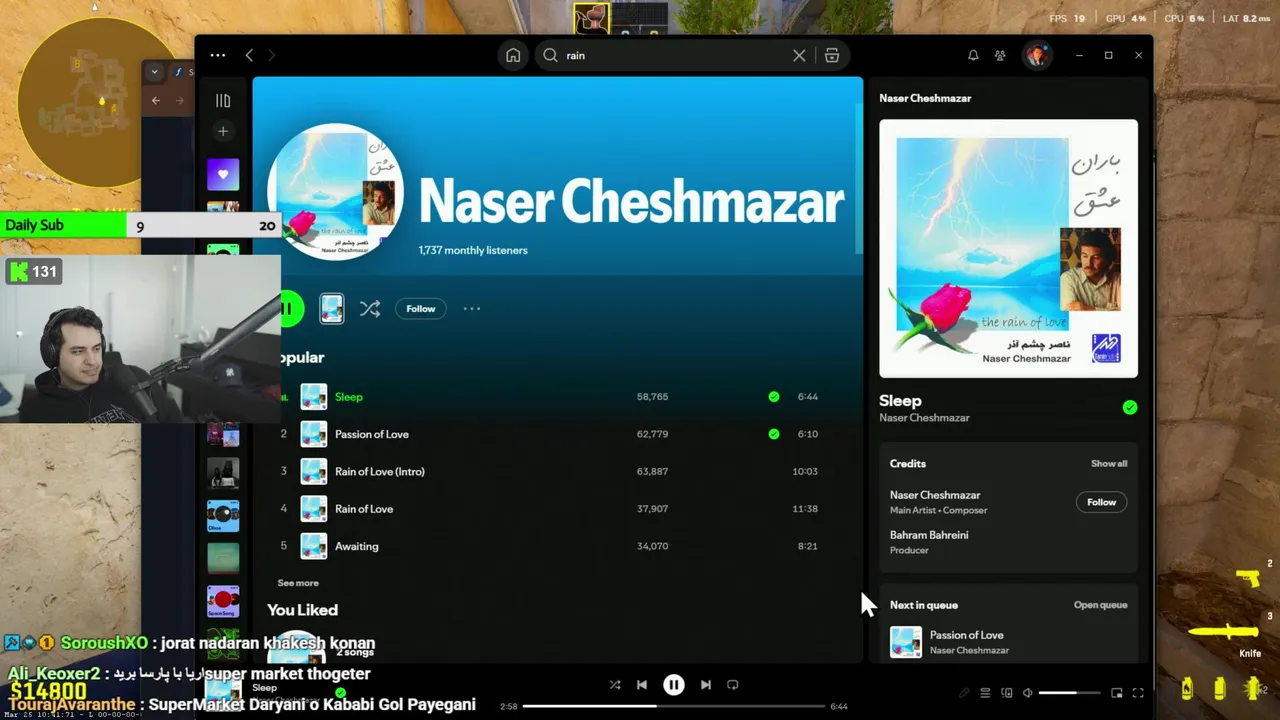1280x720 pixels.
Task: Go back using the left arrow
Action: (249, 55)
